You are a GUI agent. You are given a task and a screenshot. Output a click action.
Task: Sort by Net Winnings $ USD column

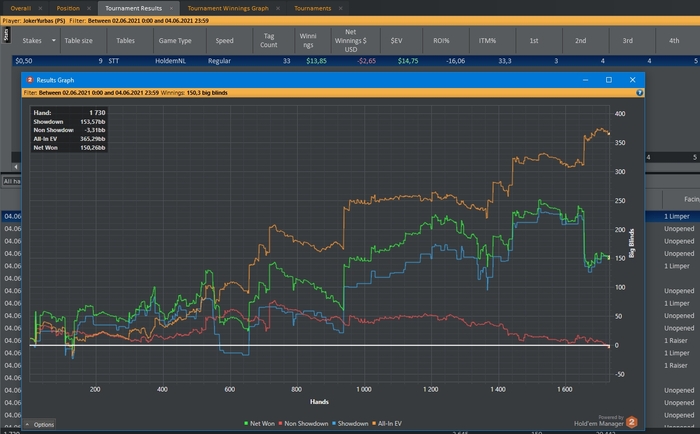pyautogui.click(x=350, y=40)
